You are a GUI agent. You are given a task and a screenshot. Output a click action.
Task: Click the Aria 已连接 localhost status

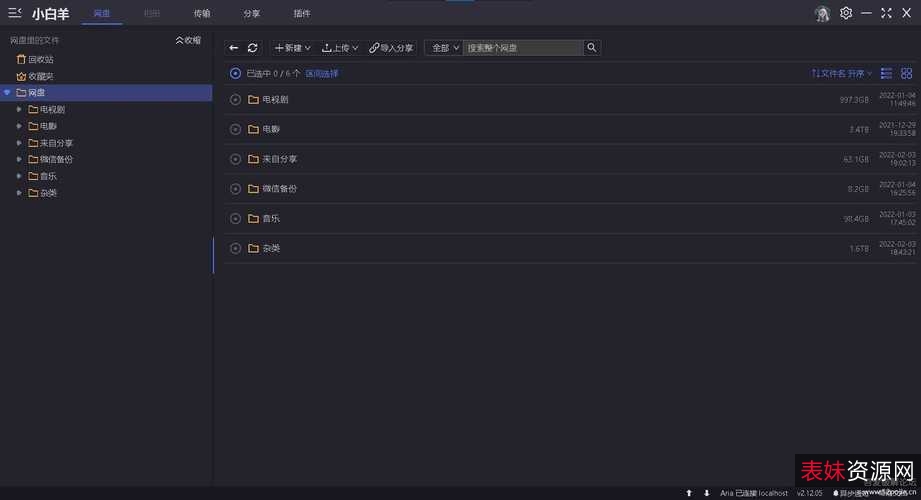(x=754, y=493)
